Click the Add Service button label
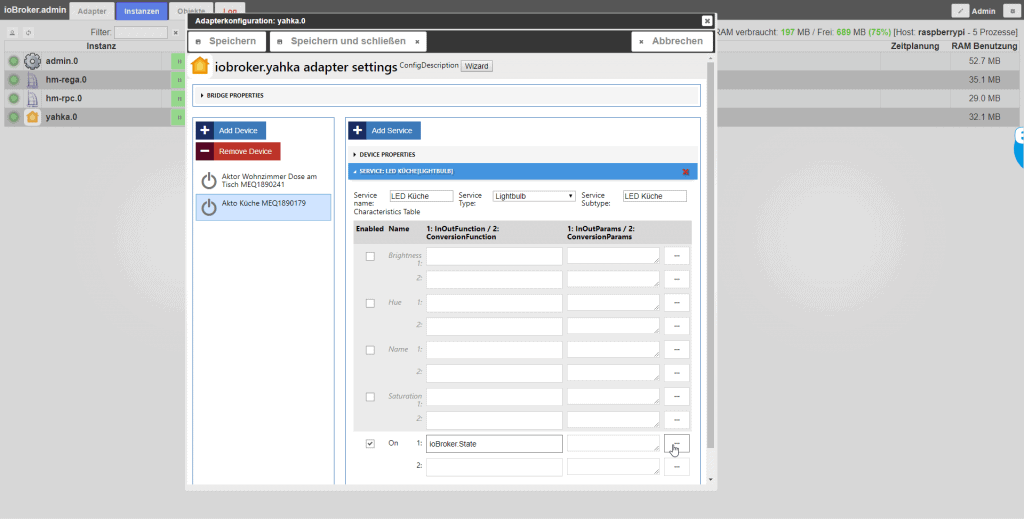The width and height of the screenshot is (1024, 519). 392,131
